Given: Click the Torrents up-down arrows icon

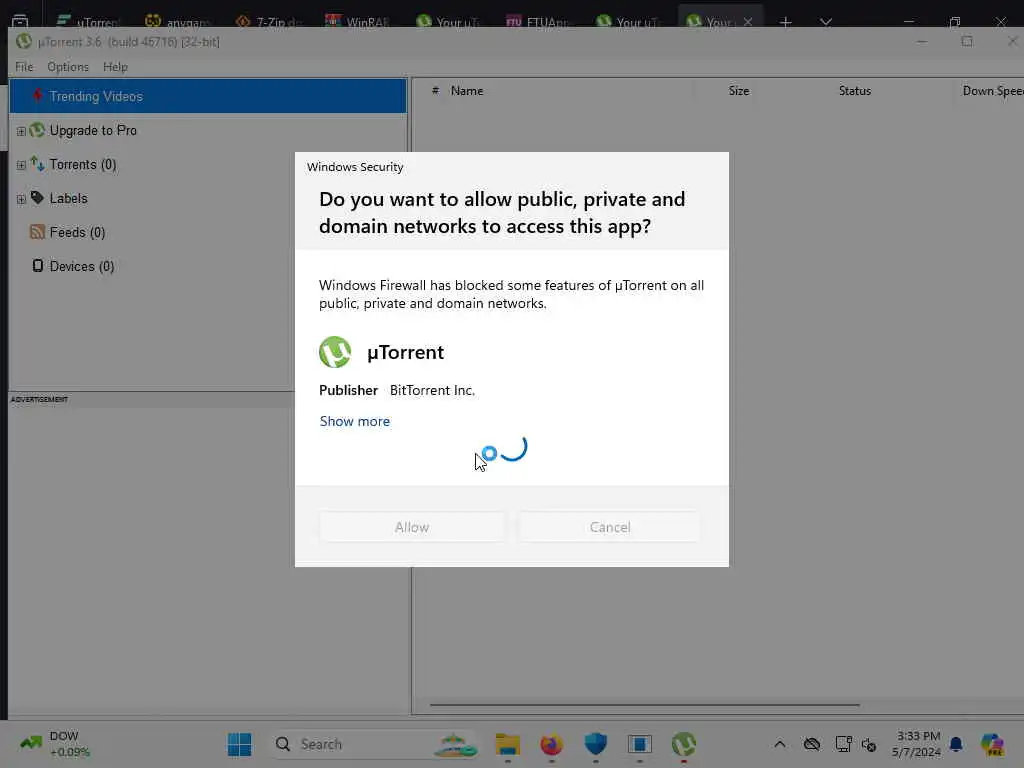Looking at the screenshot, I should pos(37,164).
